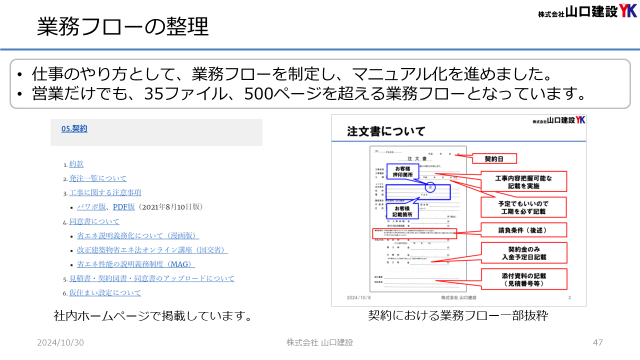Open the 同意書について link

pyautogui.click(x=94, y=221)
